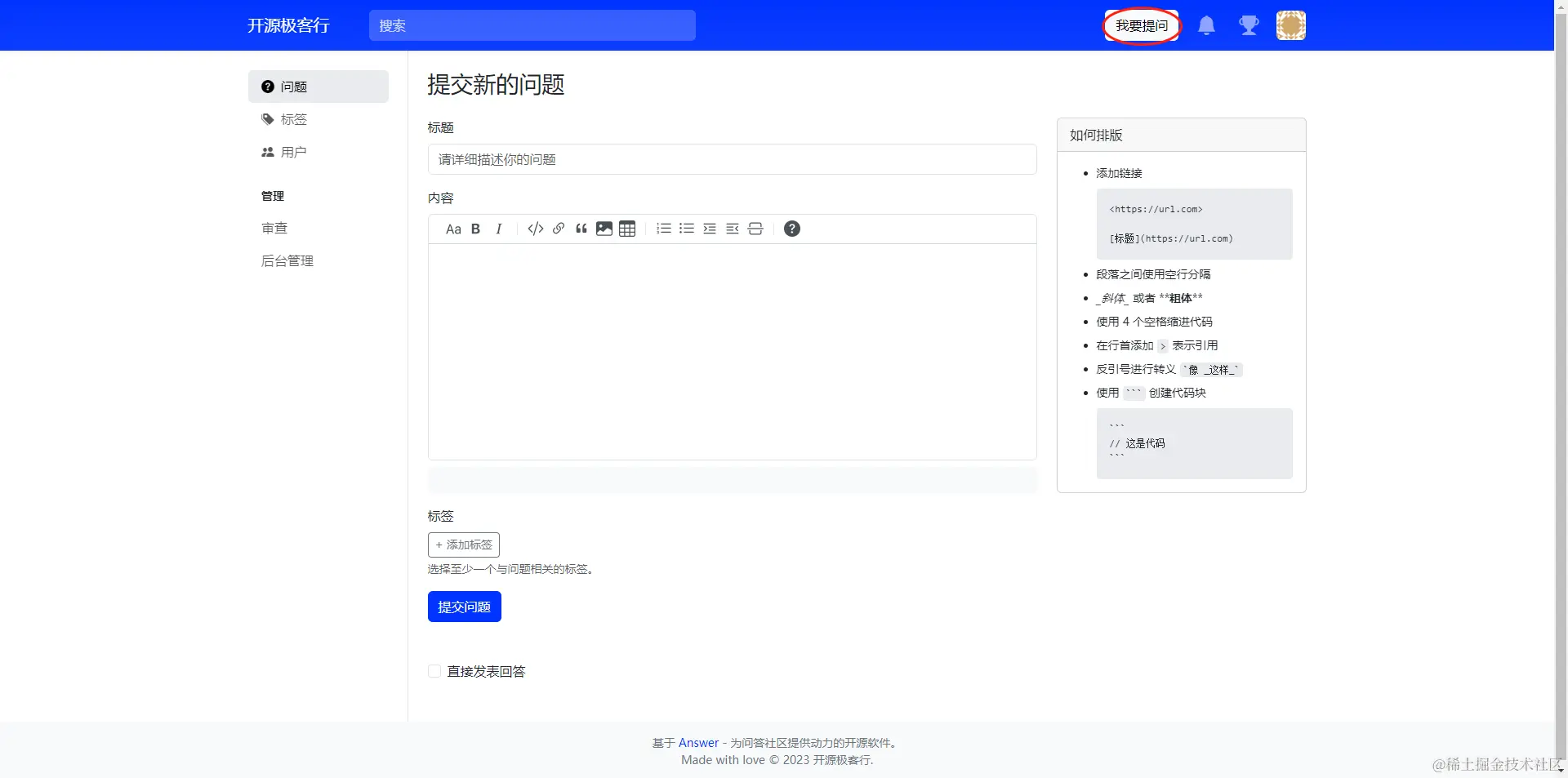Submit with the 提交问题 button
Image resolution: width=1568 pixels, height=778 pixels.
465,607
